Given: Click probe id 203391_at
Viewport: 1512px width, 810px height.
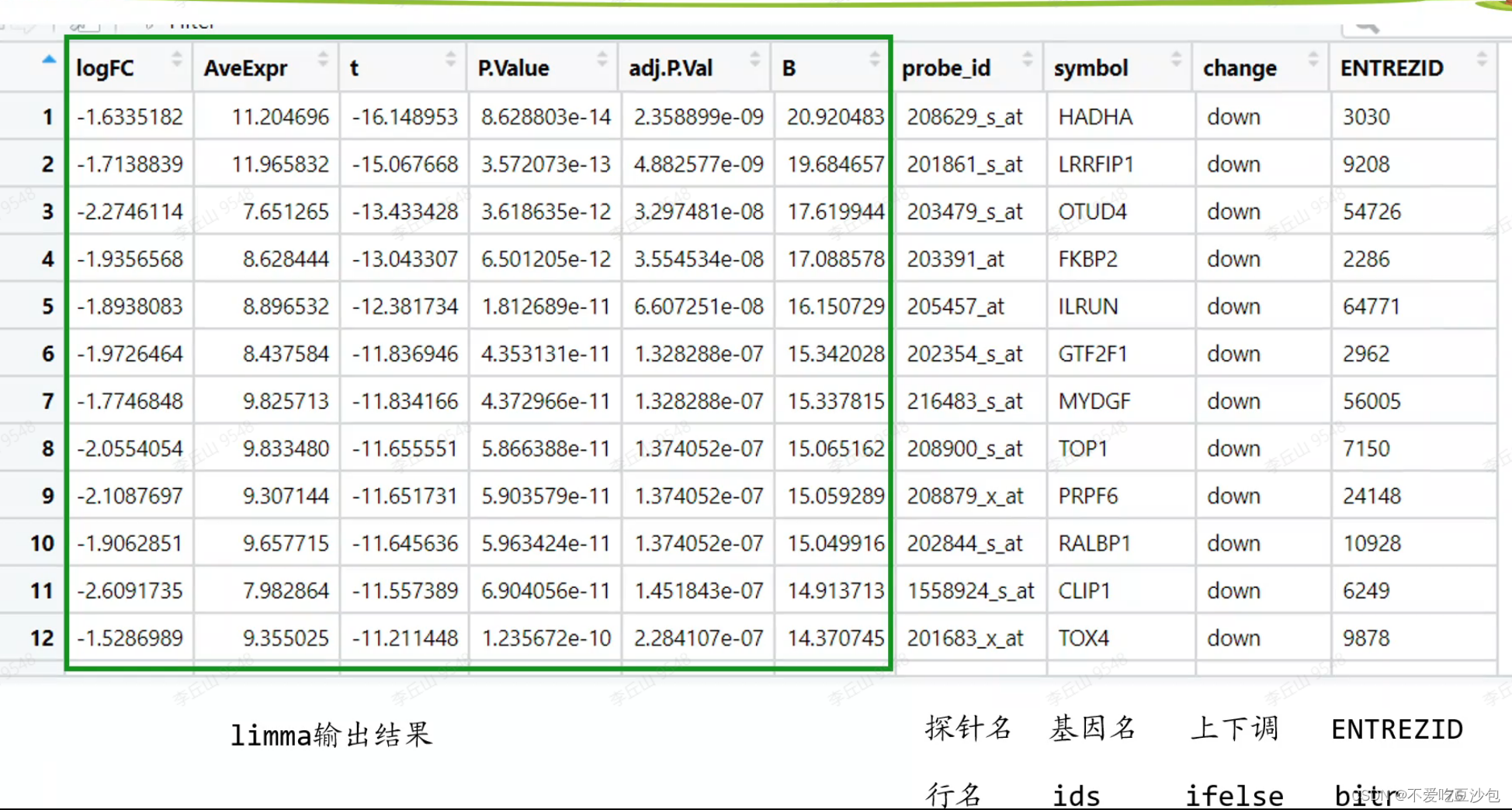Looking at the screenshot, I should (x=955, y=259).
